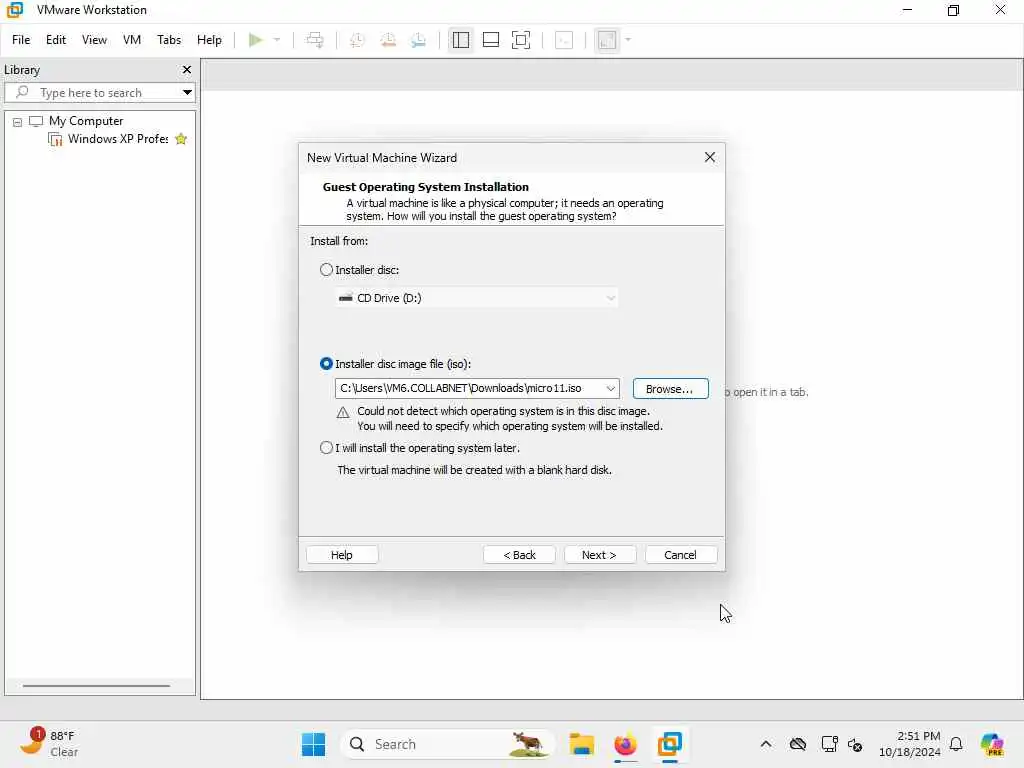1024x768 pixels.
Task: Expand the ISO path dropdown arrow
Action: click(611, 389)
